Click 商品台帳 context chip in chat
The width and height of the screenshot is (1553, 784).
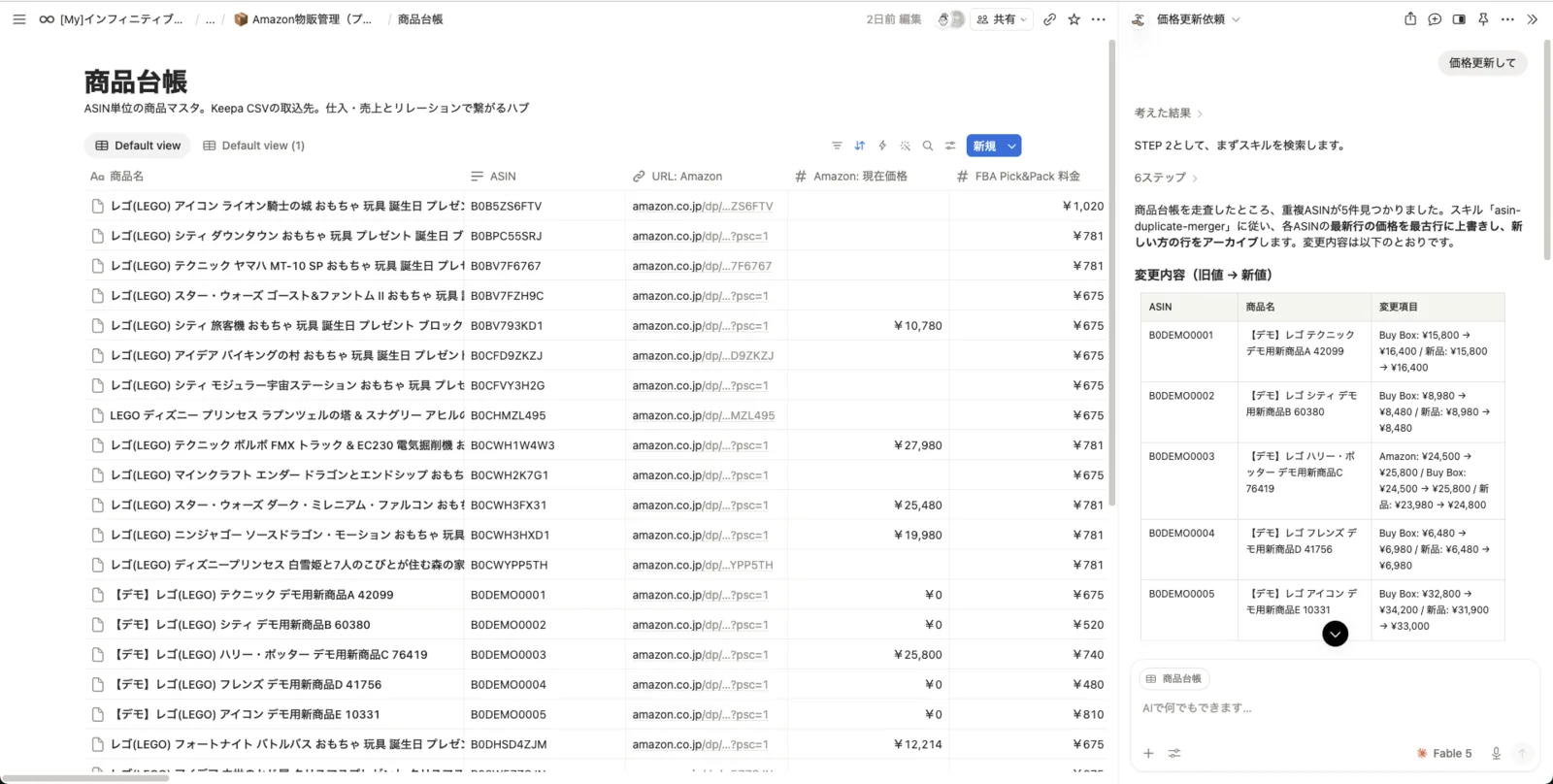click(1173, 679)
